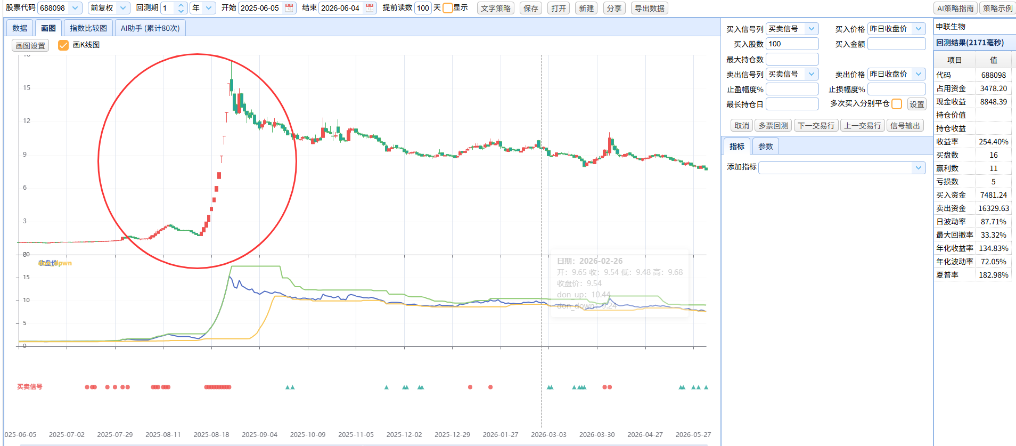The width and height of the screenshot is (1016, 446).
Task: Expand the 卖出价格 dropdown
Action: tap(919, 74)
